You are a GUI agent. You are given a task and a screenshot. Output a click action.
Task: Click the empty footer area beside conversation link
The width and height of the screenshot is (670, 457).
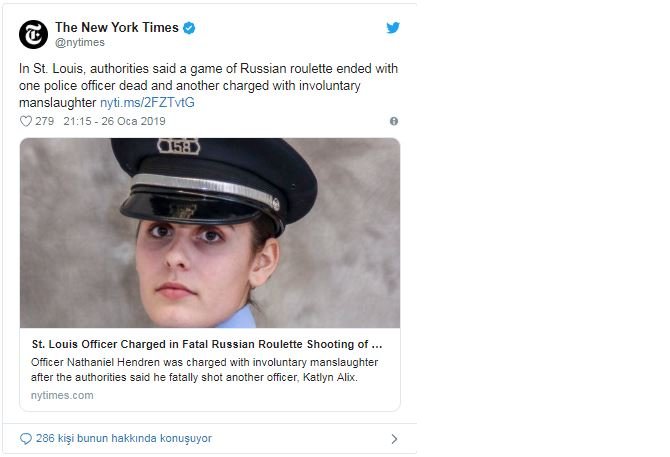[300, 438]
